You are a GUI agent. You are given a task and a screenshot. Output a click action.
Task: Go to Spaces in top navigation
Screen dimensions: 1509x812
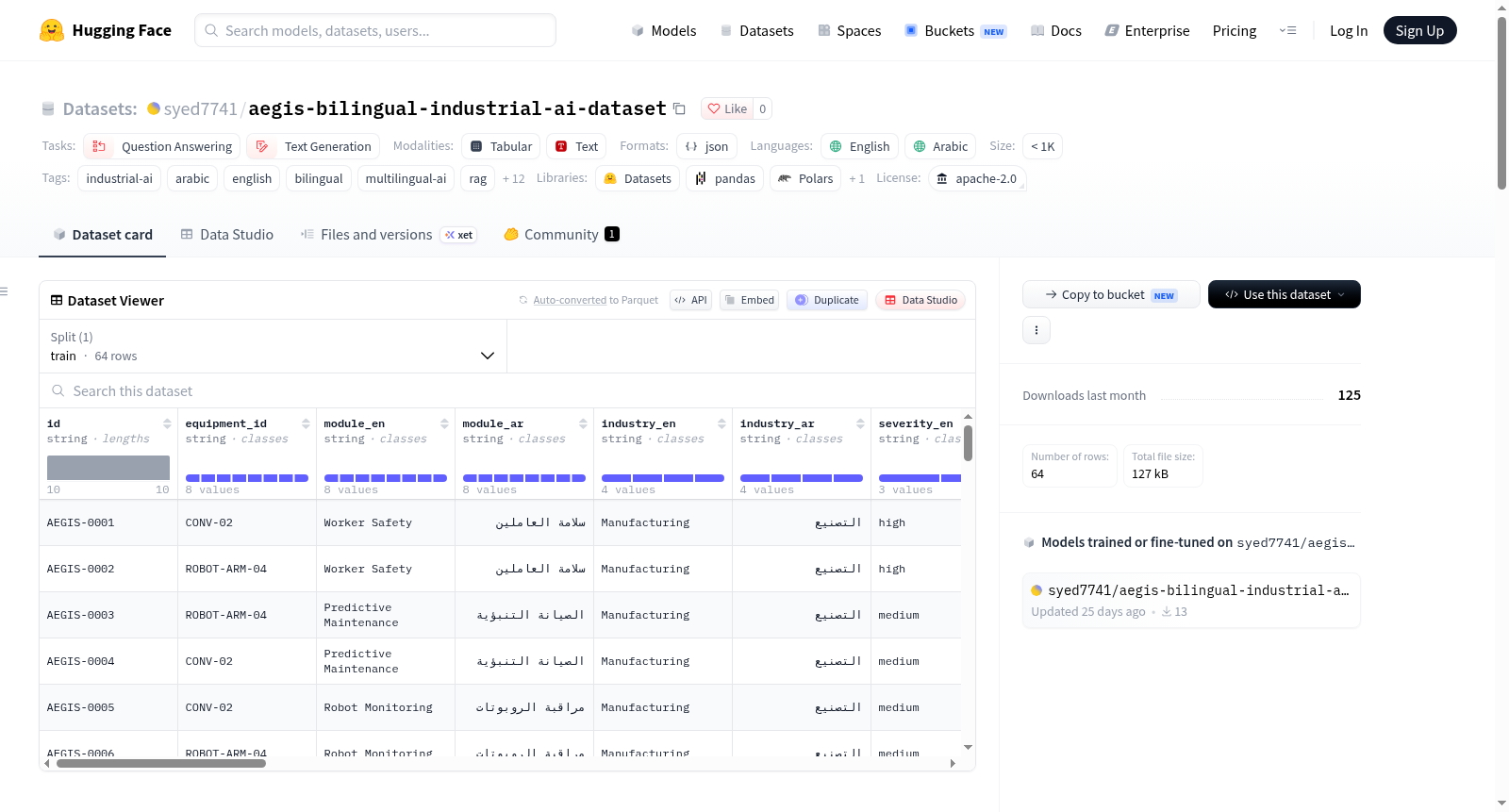tap(849, 30)
